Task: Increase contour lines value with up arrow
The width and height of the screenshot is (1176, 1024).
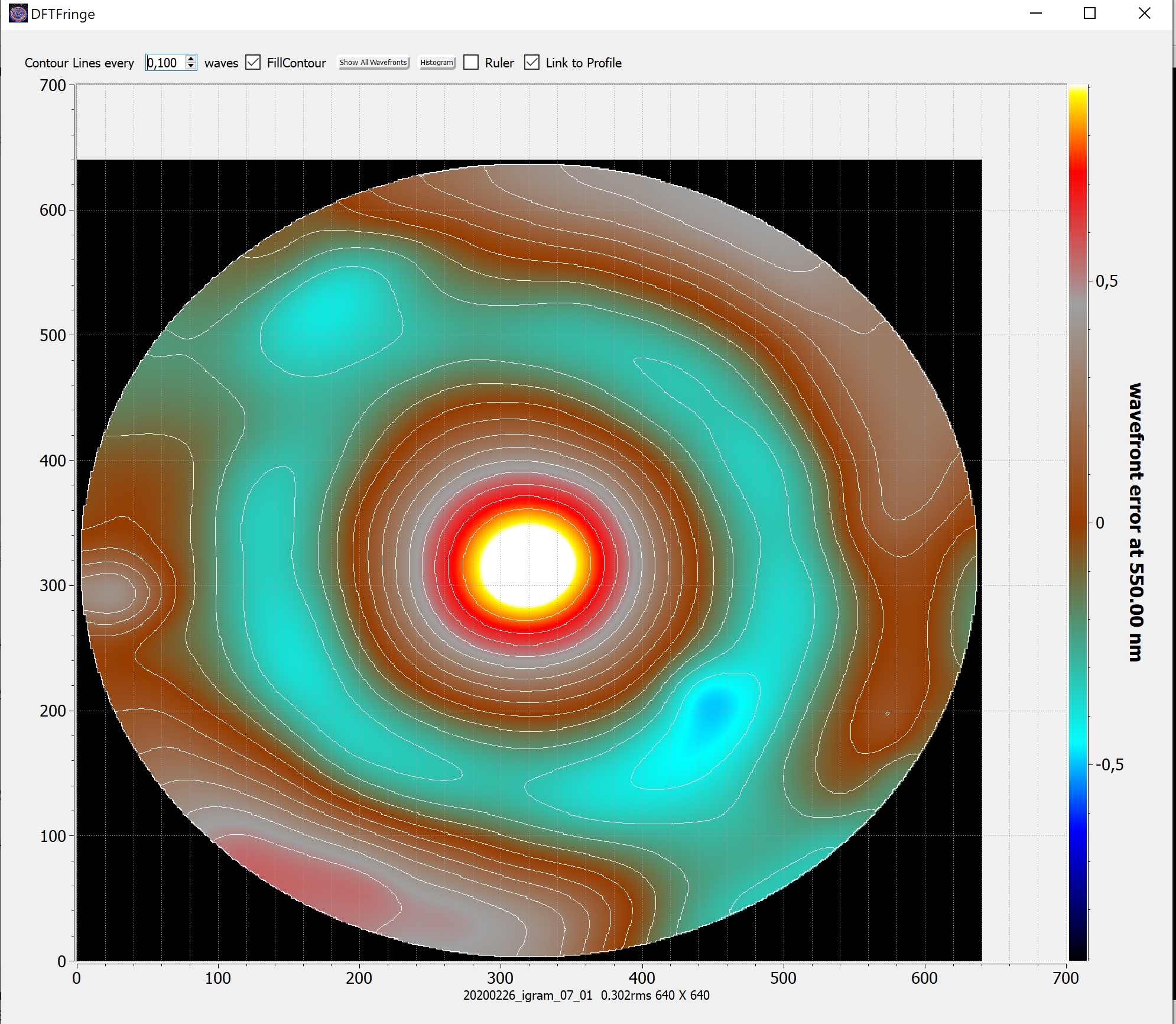Action: click(x=190, y=59)
